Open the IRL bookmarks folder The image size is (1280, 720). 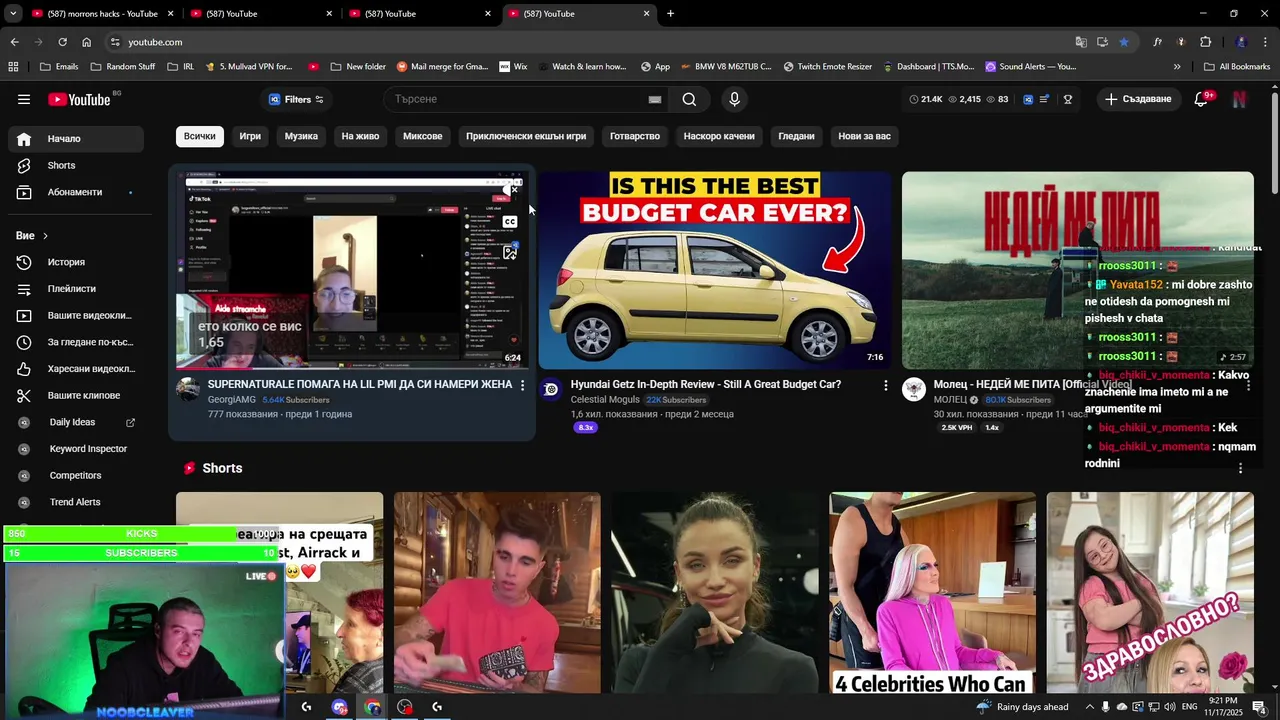click(x=181, y=67)
